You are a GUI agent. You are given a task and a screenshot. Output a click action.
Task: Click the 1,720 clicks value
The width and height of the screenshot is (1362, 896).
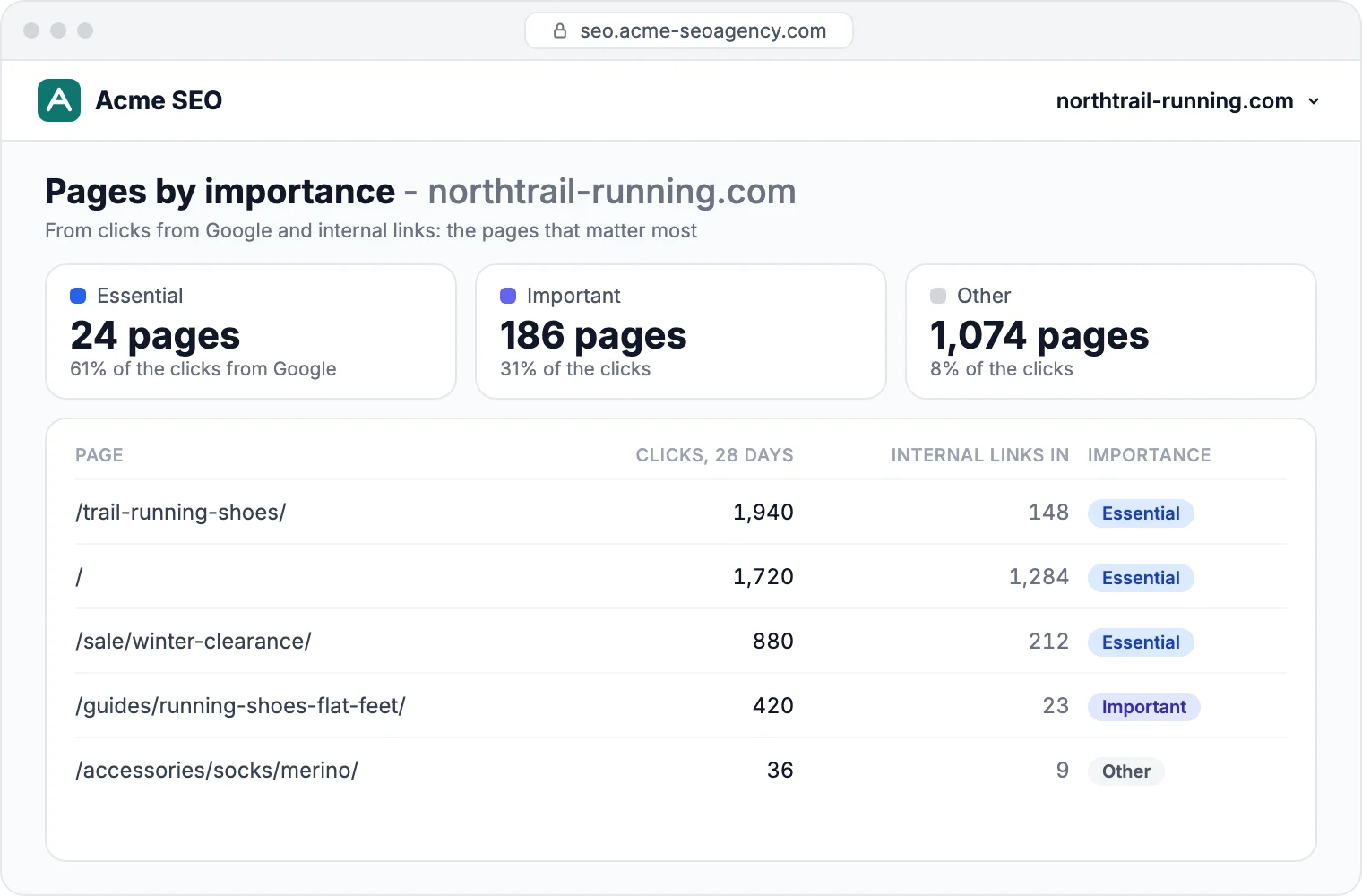(x=763, y=577)
